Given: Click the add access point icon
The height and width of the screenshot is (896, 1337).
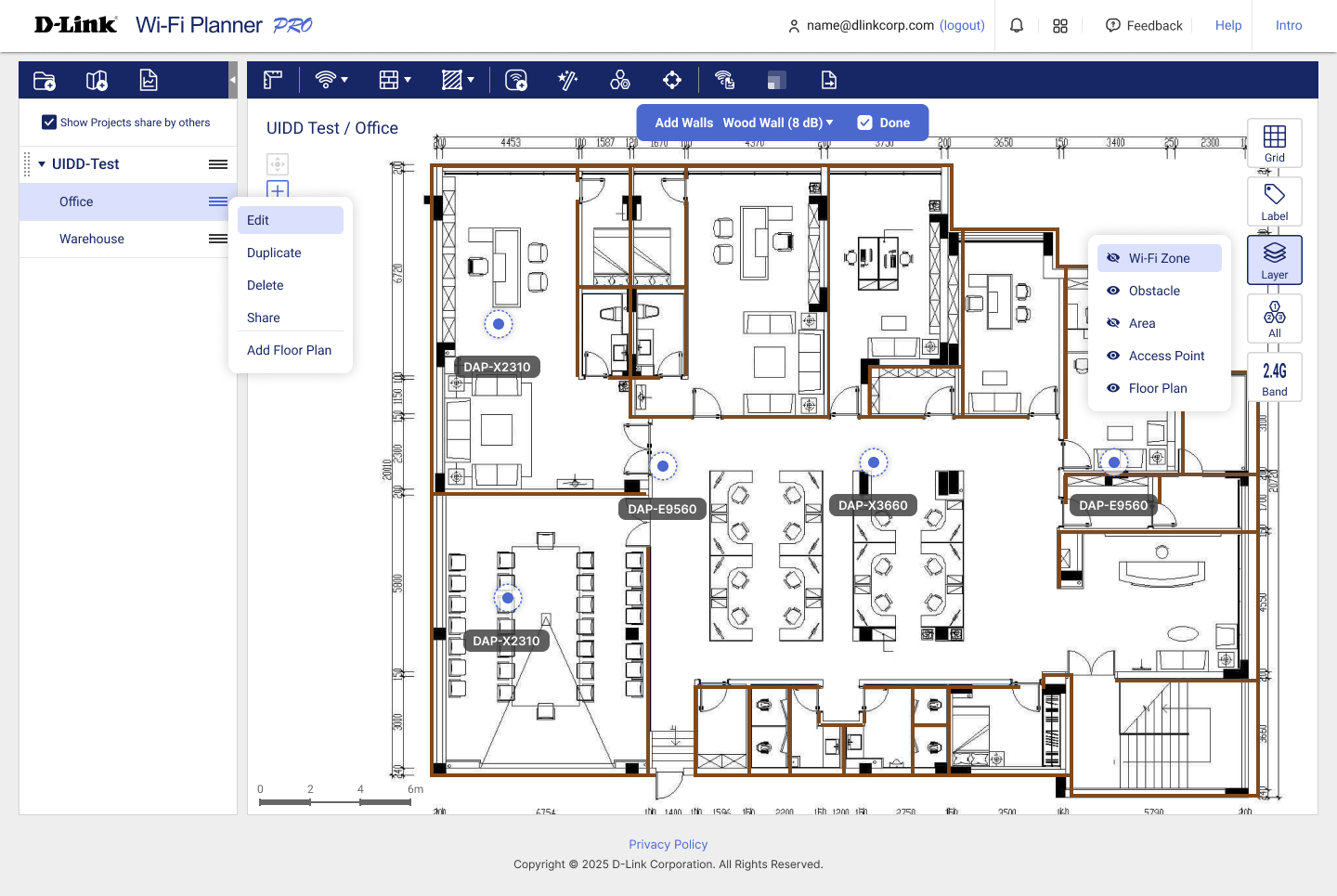Looking at the screenshot, I should [x=516, y=81].
